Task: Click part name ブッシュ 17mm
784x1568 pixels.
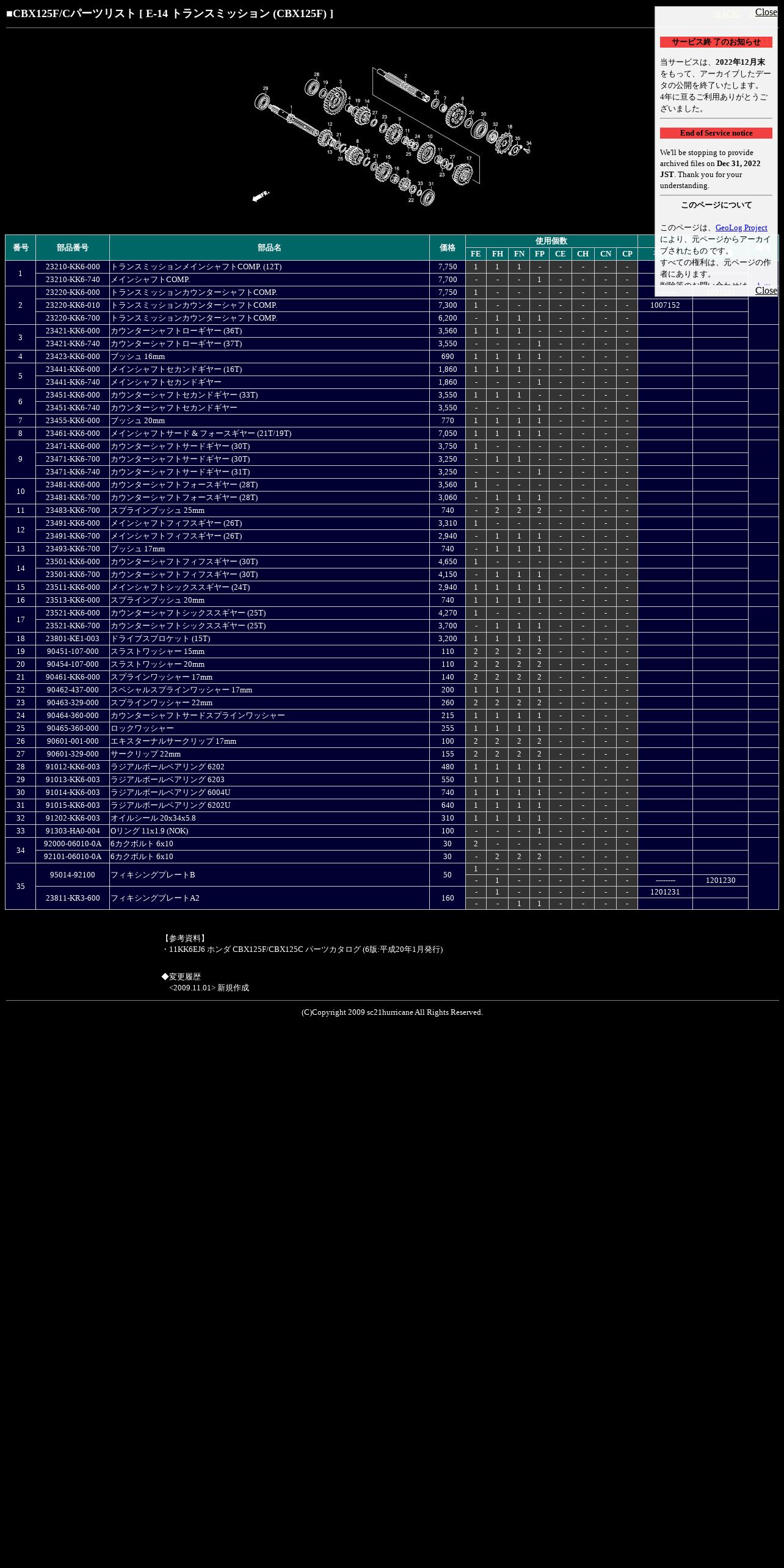Action: 137,549
